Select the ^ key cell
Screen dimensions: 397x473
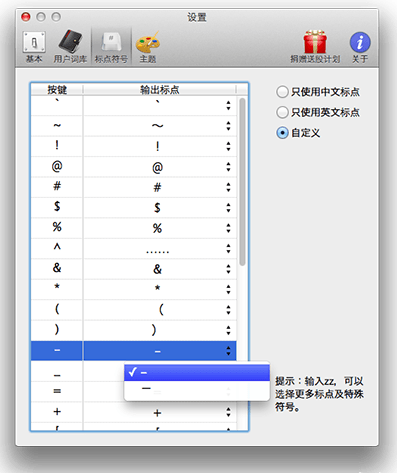(57, 248)
